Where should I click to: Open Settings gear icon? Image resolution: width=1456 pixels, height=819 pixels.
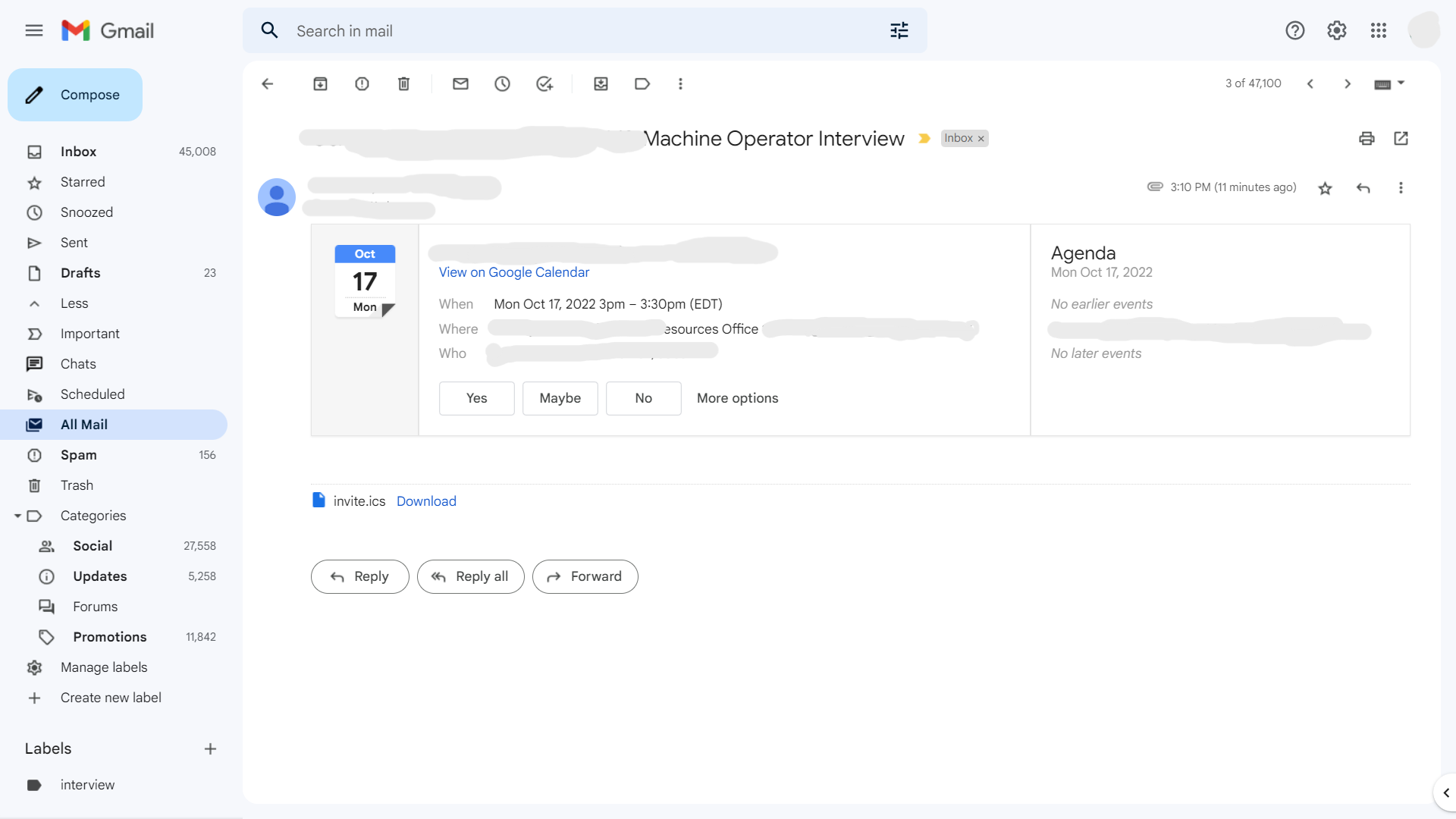tap(1337, 30)
